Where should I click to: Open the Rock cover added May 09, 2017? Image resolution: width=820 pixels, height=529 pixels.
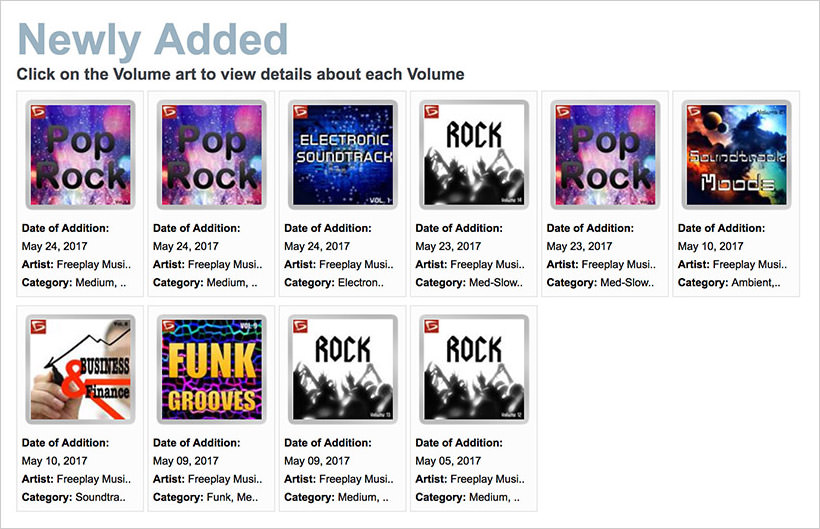coord(343,369)
